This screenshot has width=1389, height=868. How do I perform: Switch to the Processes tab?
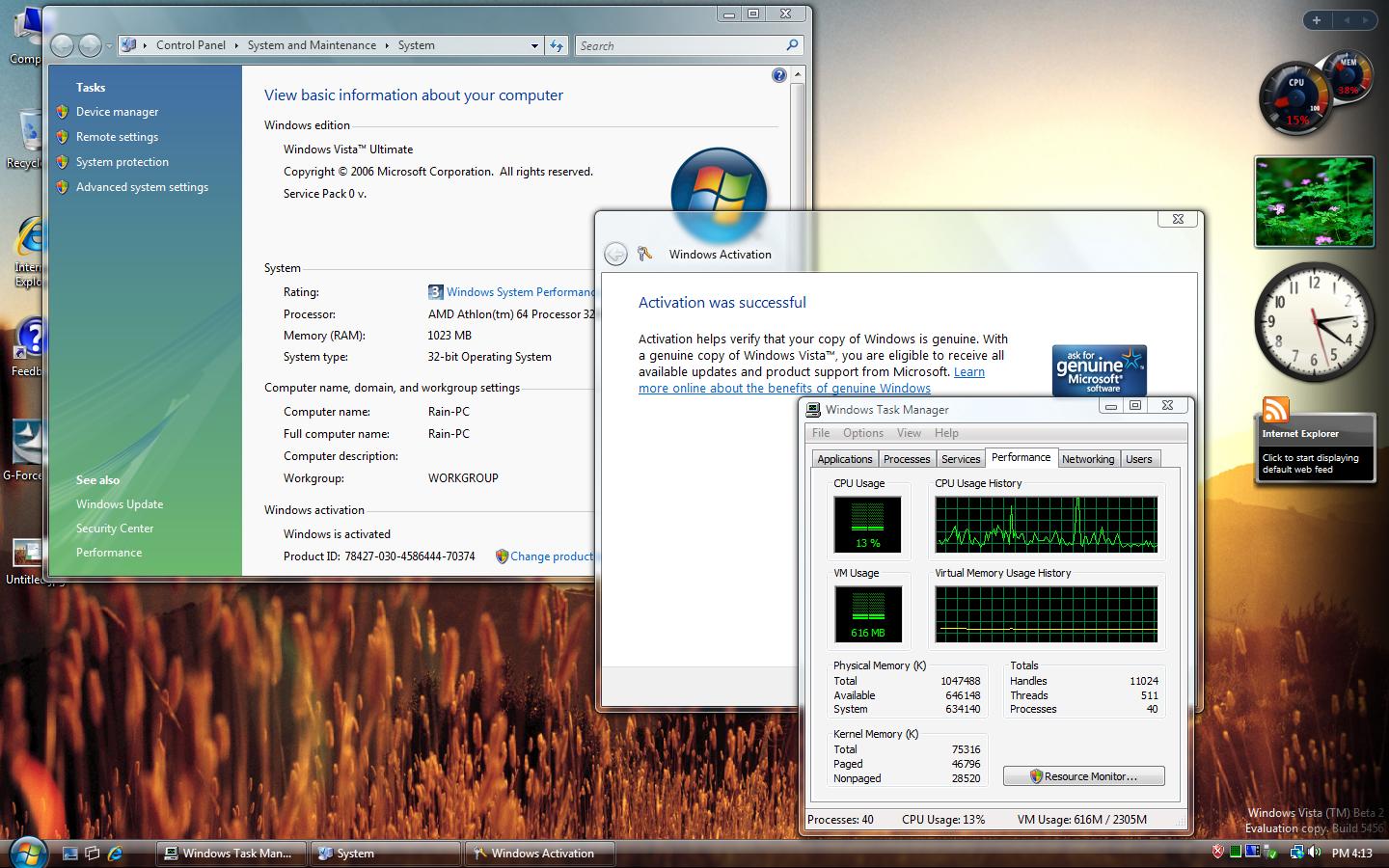907,459
